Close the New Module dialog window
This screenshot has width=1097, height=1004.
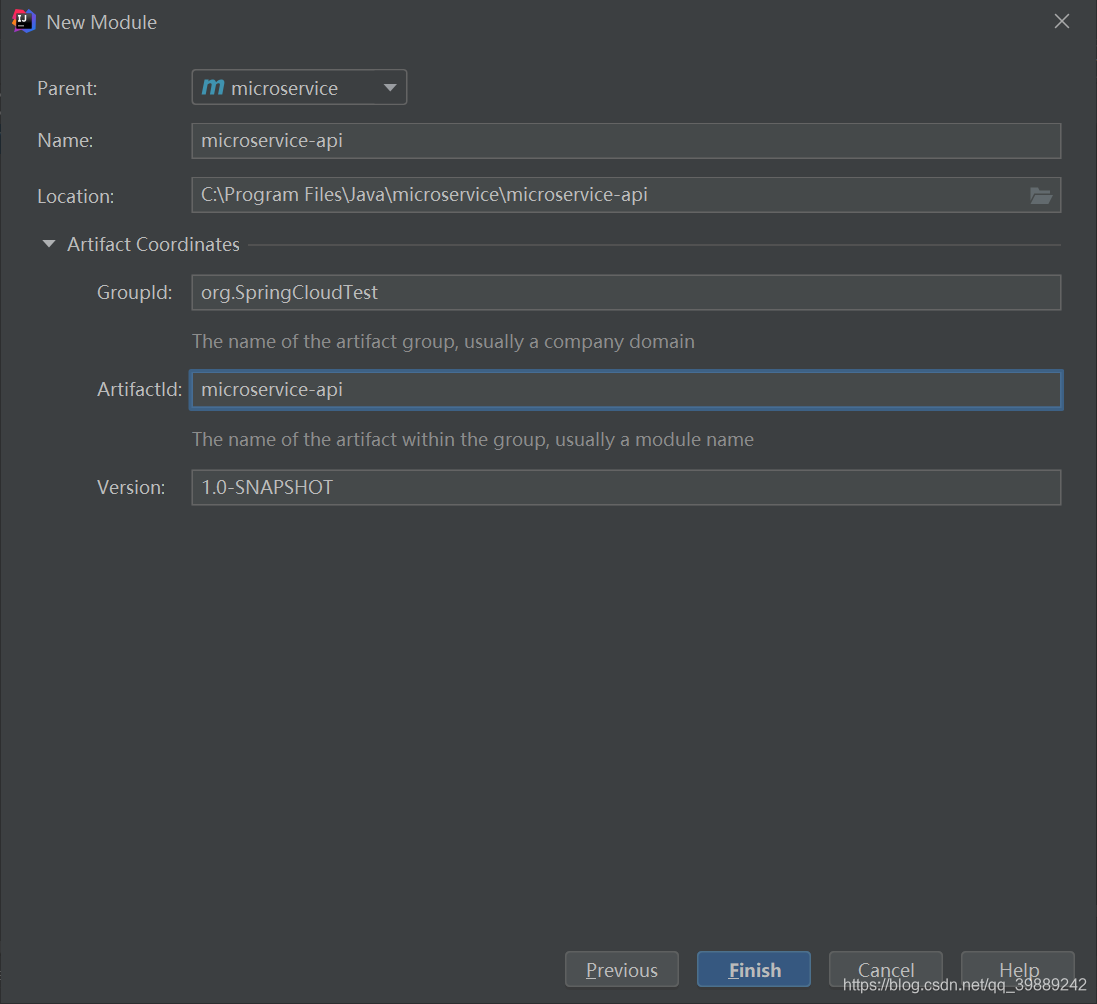point(1062,22)
